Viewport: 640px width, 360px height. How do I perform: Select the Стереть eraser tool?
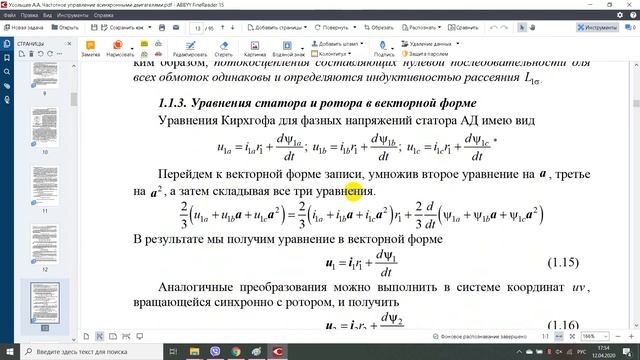tap(223, 49)
